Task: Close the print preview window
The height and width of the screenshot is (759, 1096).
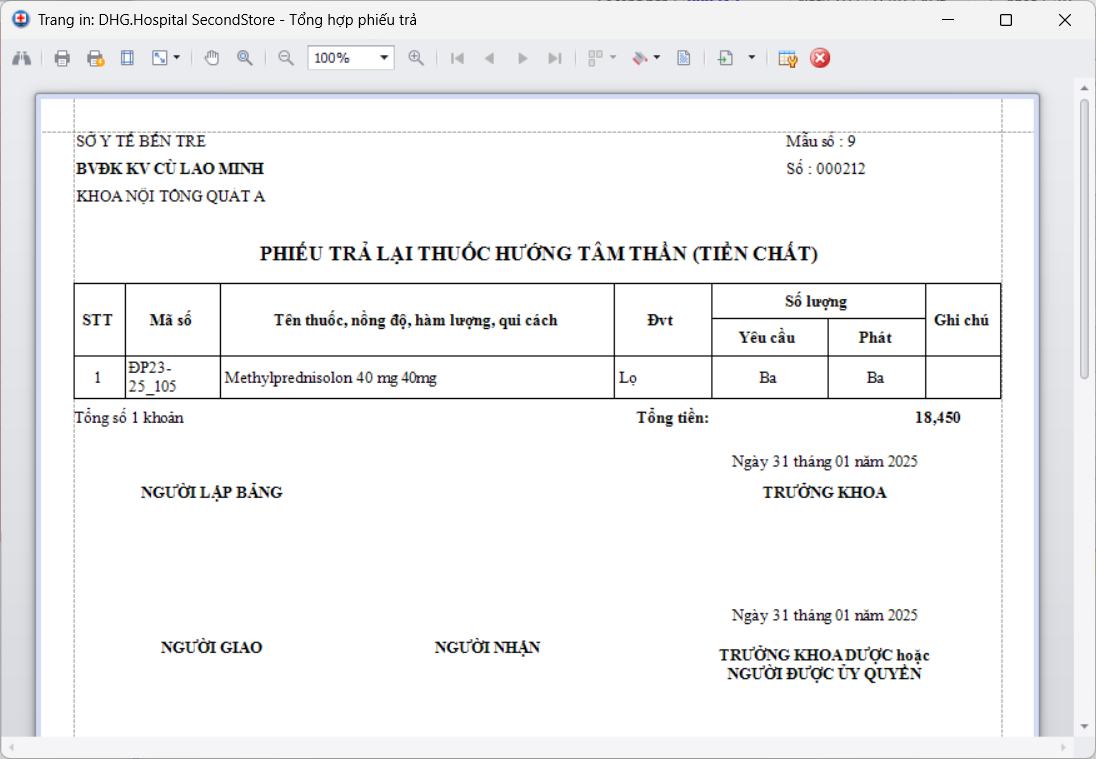Action: (1065, 20)
